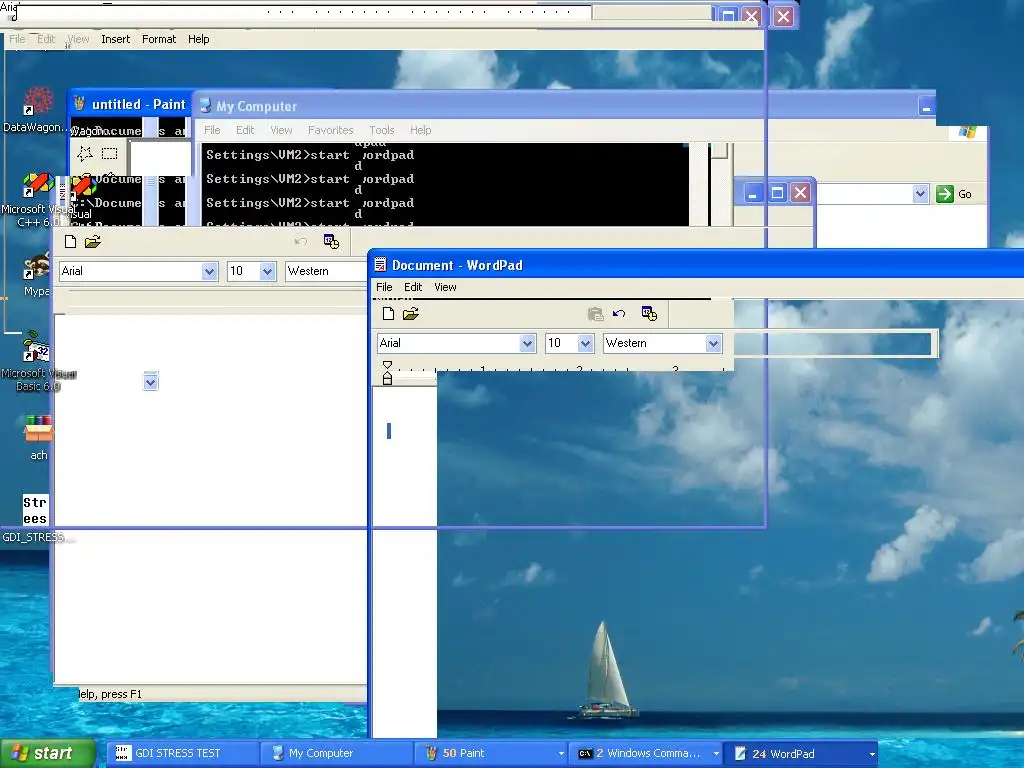Viewport: 1024px width, 768px height.
Task: Click My Computer title bar icon
Action: [x=205, y=105]
